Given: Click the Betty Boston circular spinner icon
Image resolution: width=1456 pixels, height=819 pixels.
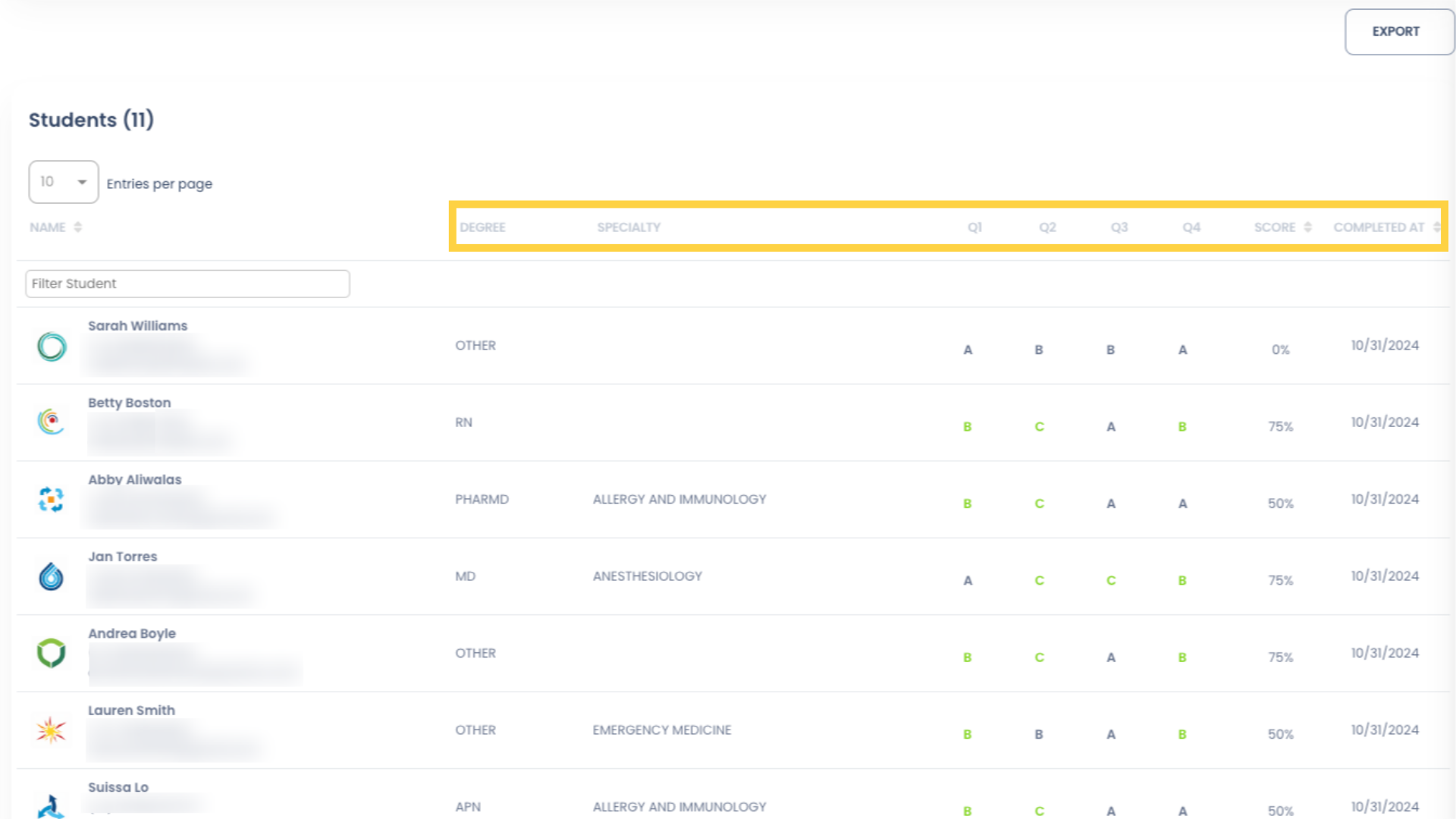Looking at the screenshot, I should point(51,421).
